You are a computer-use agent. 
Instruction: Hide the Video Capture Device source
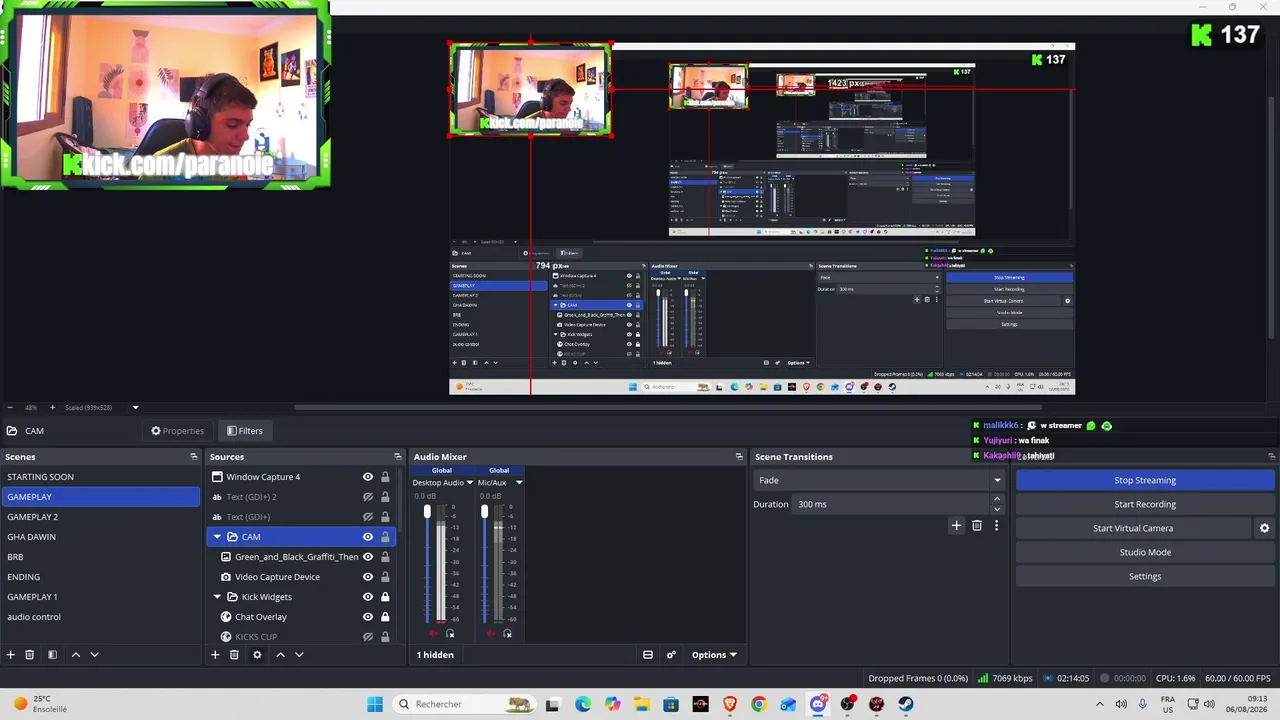368,577
